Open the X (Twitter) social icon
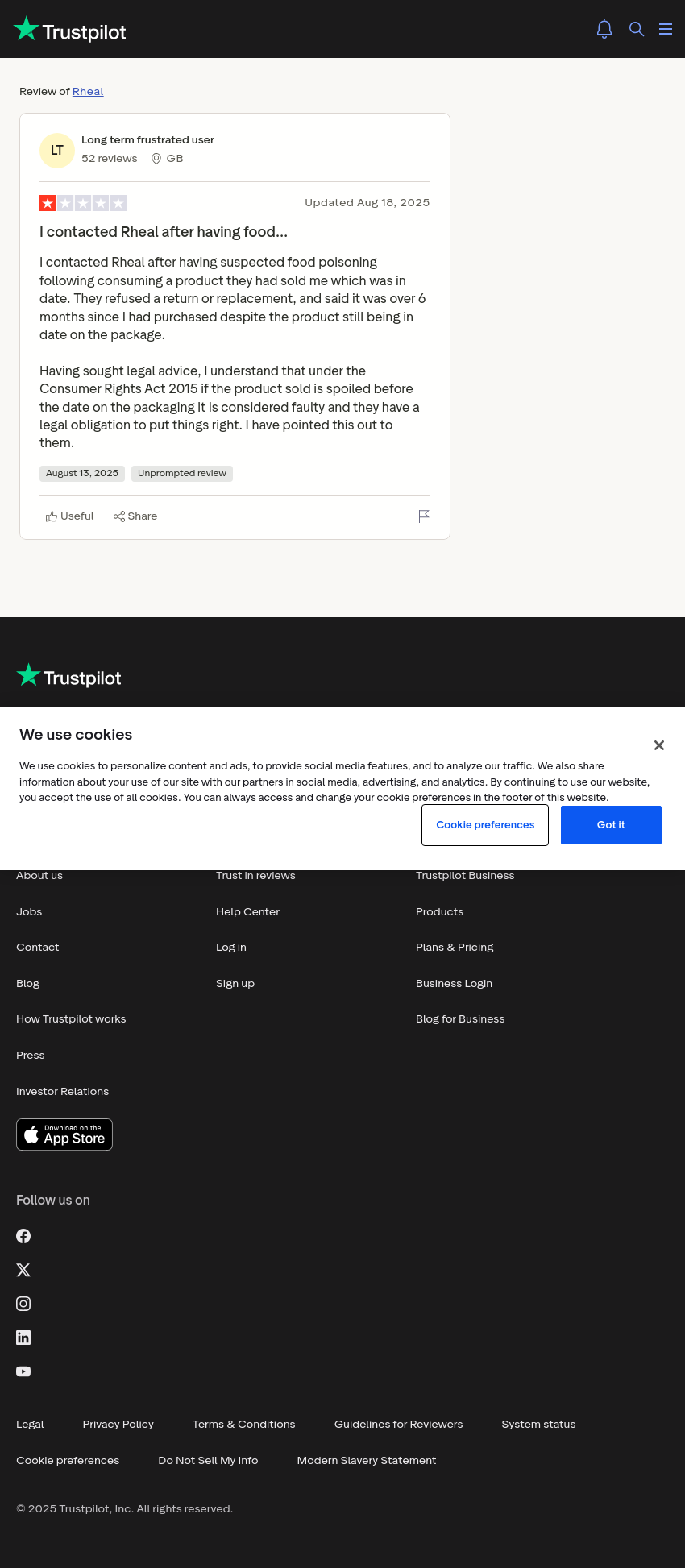685x1568 pixels. tap(23, 1270)
